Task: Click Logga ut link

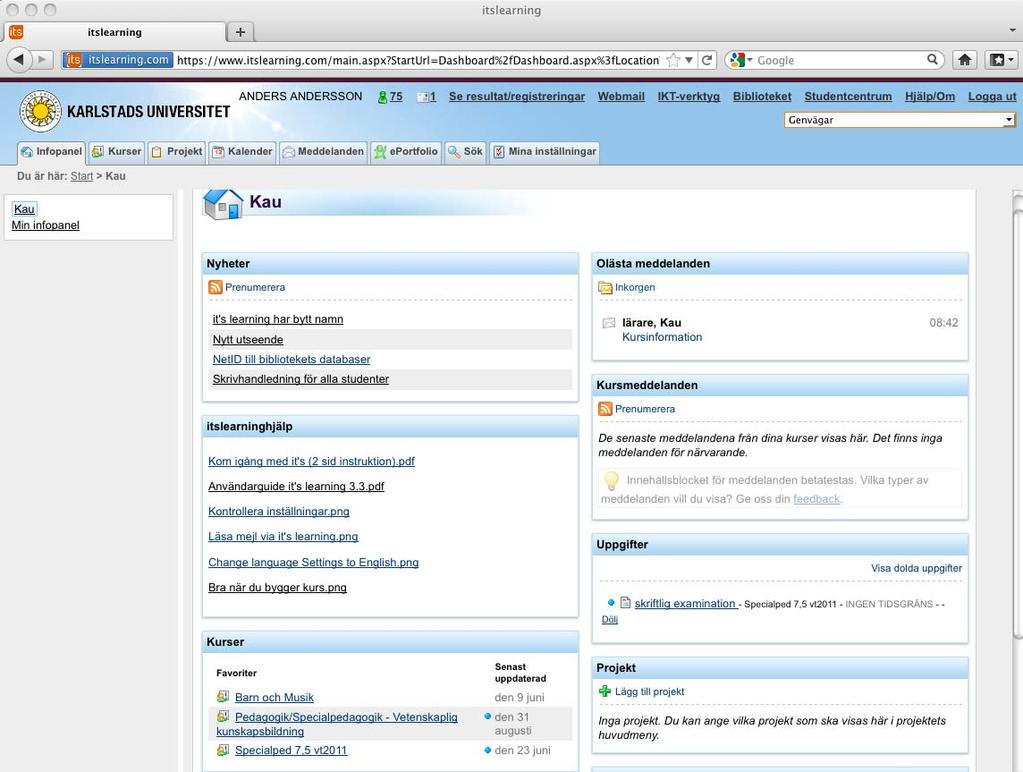Action: point(992,97)
